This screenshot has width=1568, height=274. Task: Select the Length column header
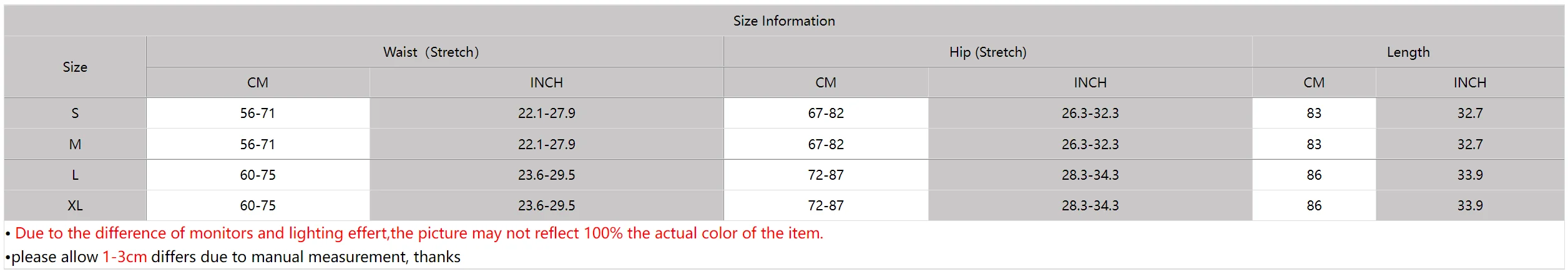(x=1408, y=52)
